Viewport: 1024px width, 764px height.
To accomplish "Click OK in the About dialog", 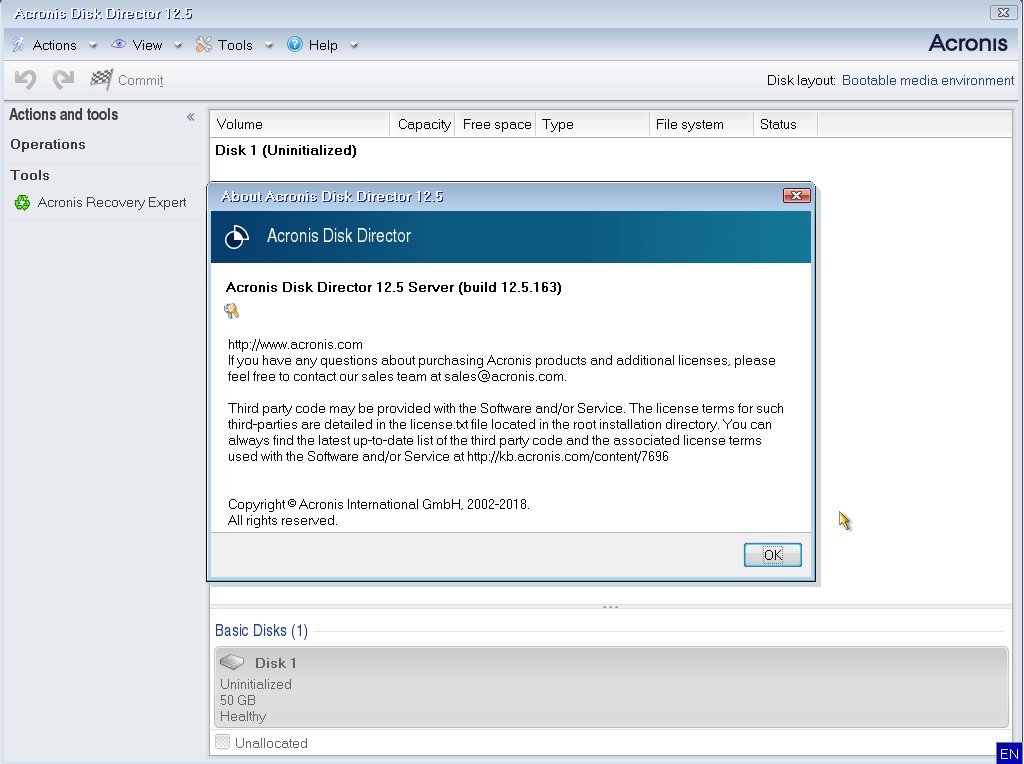I will pos(772,555).
